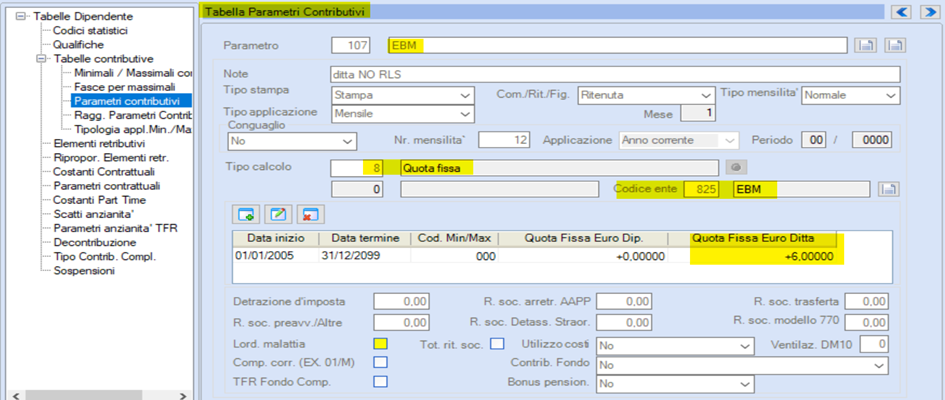The image size is (945, 400).
Task: Click Nr. mensilita' field 12
Action: click(504, 140)
